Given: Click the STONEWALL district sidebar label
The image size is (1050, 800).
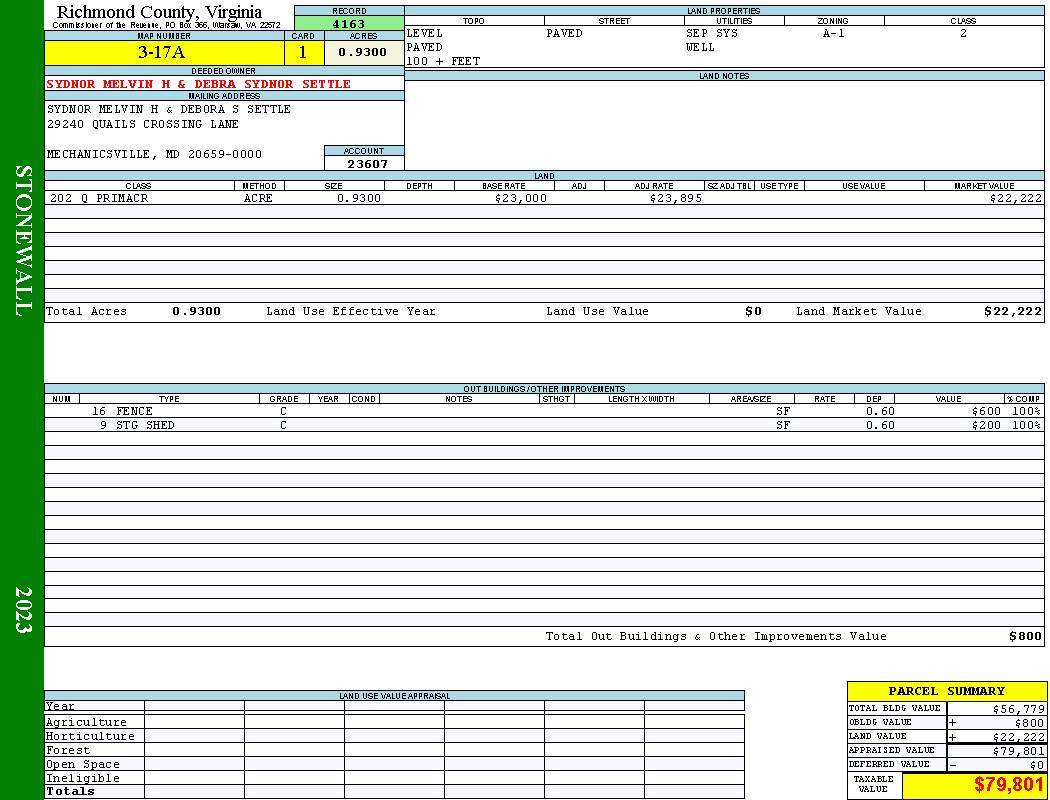Looking at the screenshot, I should click(x=23, y=241).
